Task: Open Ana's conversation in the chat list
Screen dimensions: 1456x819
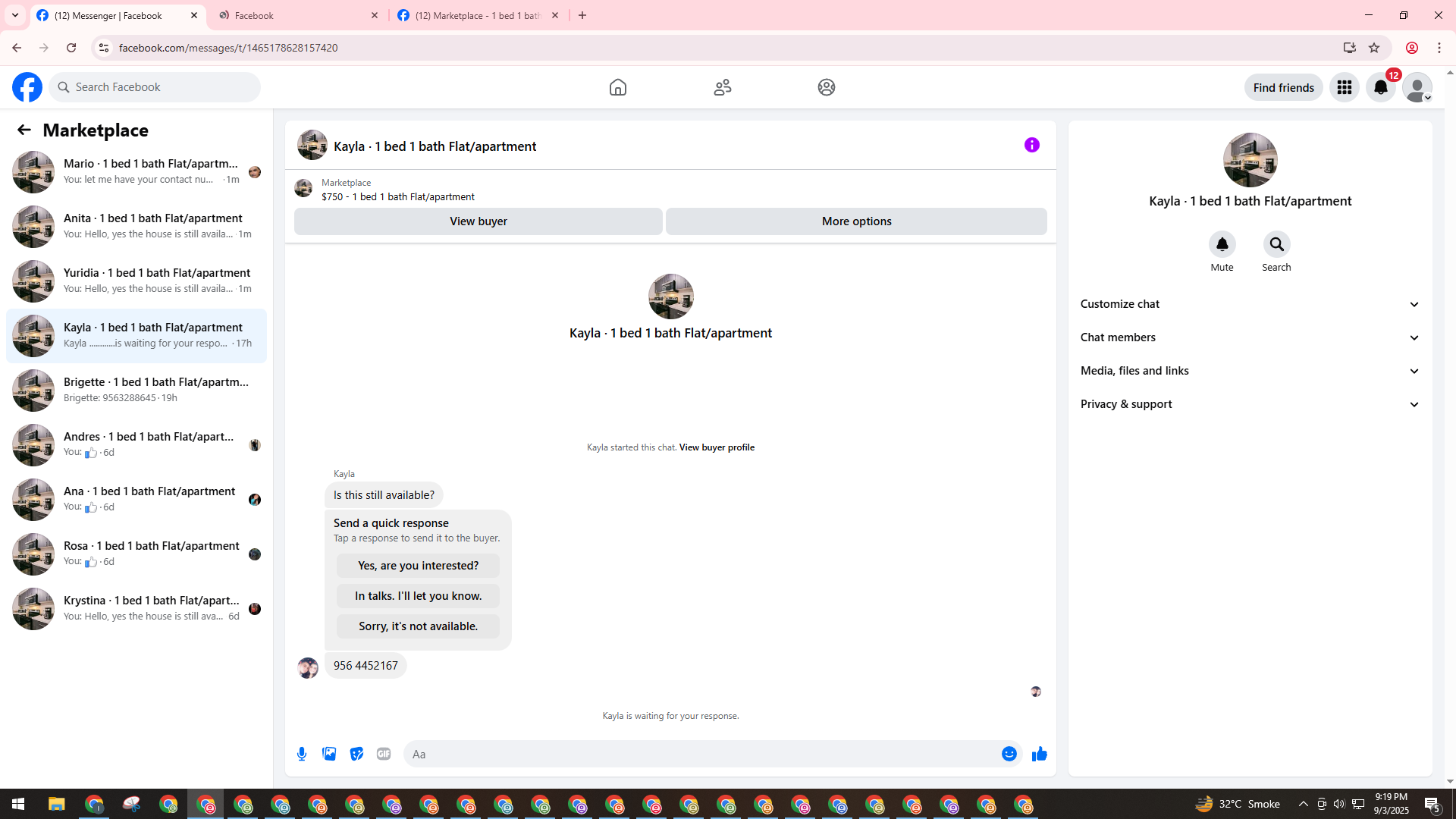Action: pyautogui.click(x=136, y=500)
